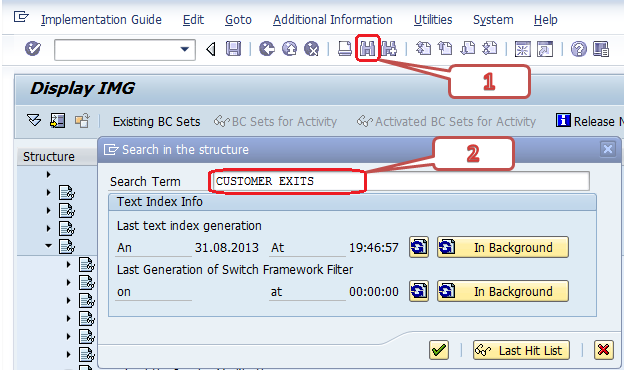
Task: Confirm search with green checkmark button
Action: pos(439,350)
